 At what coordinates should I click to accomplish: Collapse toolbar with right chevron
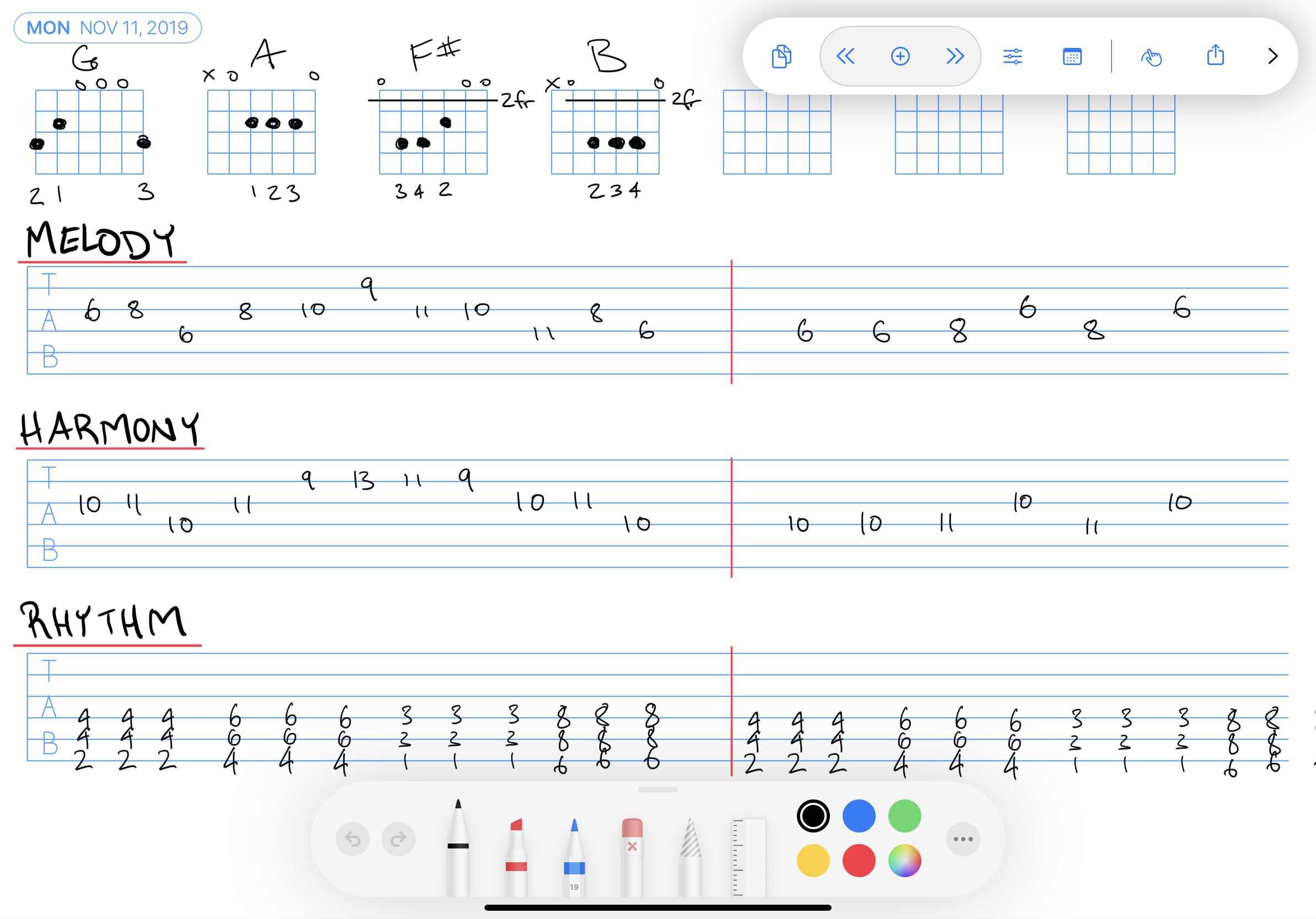[x=1272, y=56]
